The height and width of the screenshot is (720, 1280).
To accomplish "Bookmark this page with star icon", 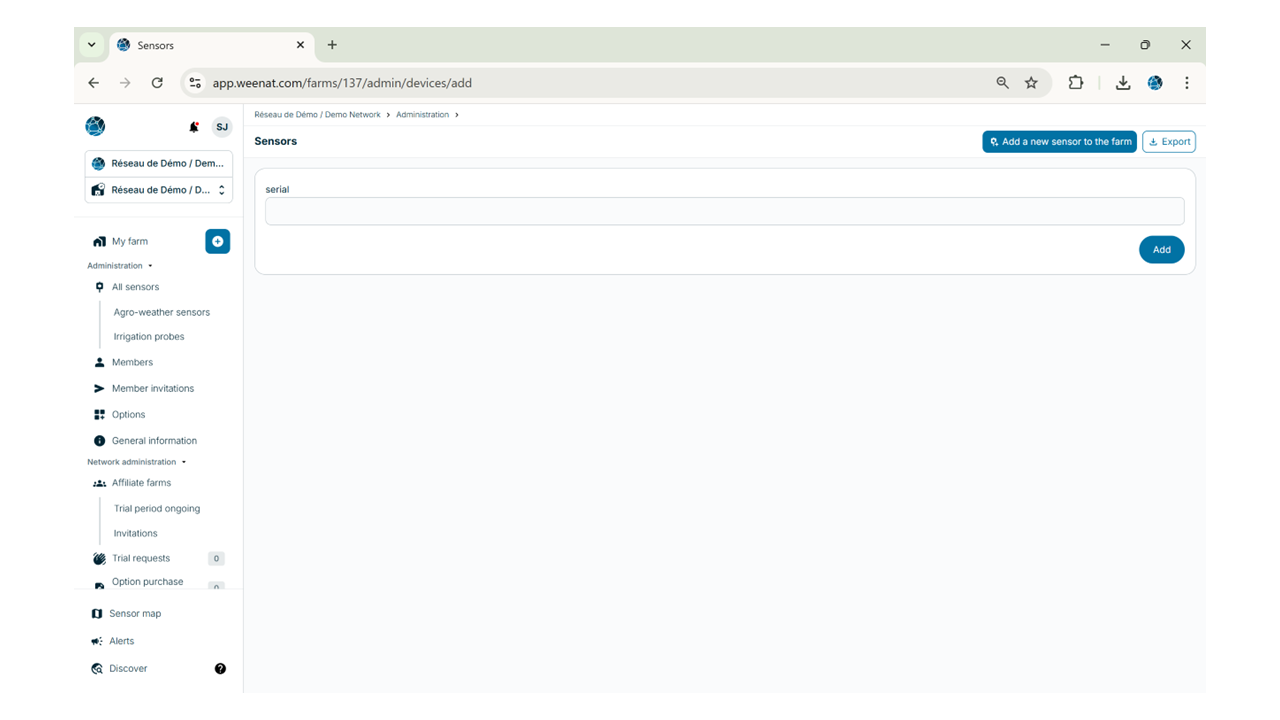I will [1031, 83].
